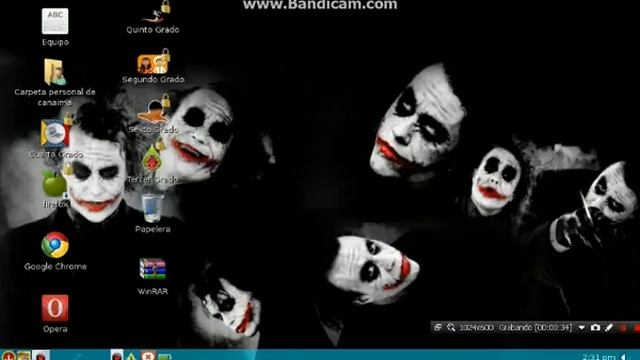640x360 pixels.
Task: Click the Grabando [00:00:34] recording timer
Action: [x=536, y=327]
